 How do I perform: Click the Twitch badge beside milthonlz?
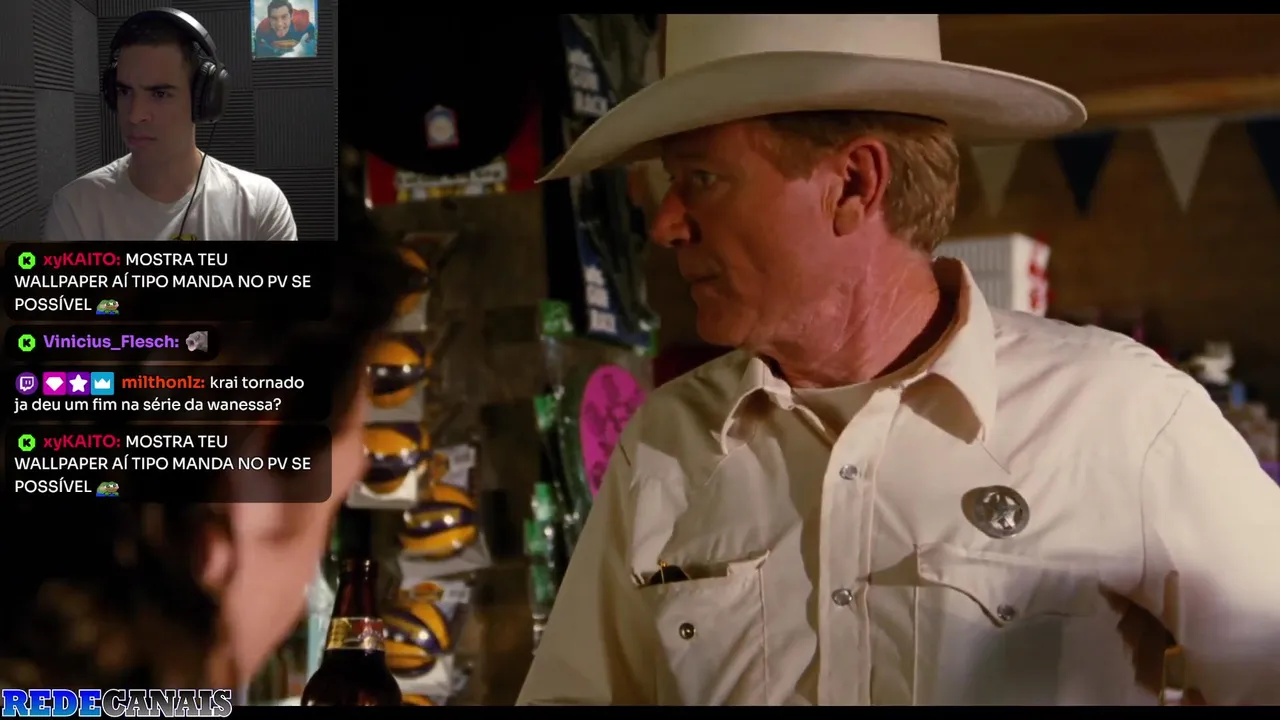coord(27,383)
